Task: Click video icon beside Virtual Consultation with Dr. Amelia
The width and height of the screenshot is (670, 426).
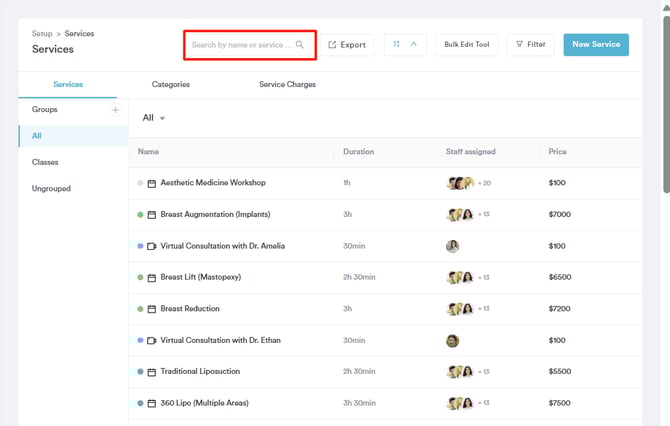Action: 152,246
